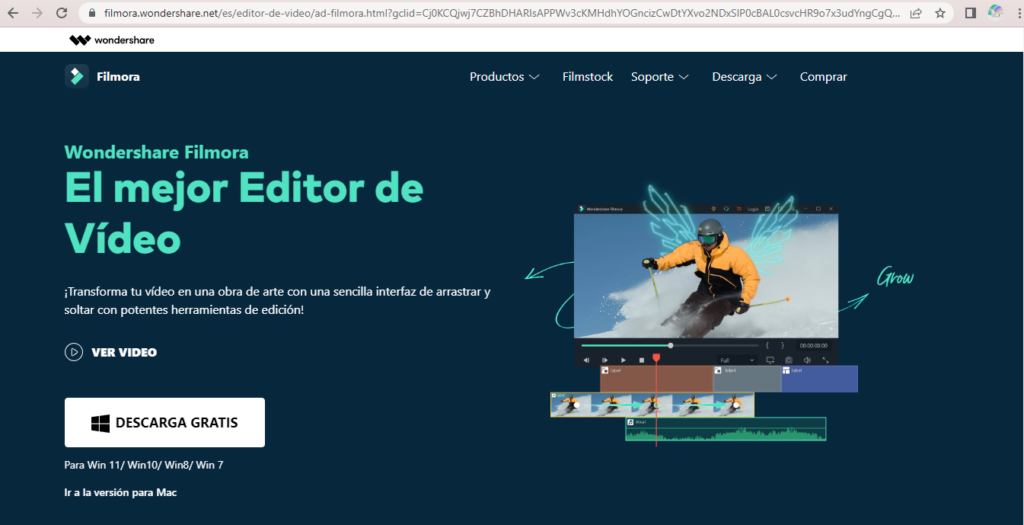Image resolution: width=1024 pixels, height=525 pixels.
Task: Expand the Productos menu
Action: pos(504,77)
